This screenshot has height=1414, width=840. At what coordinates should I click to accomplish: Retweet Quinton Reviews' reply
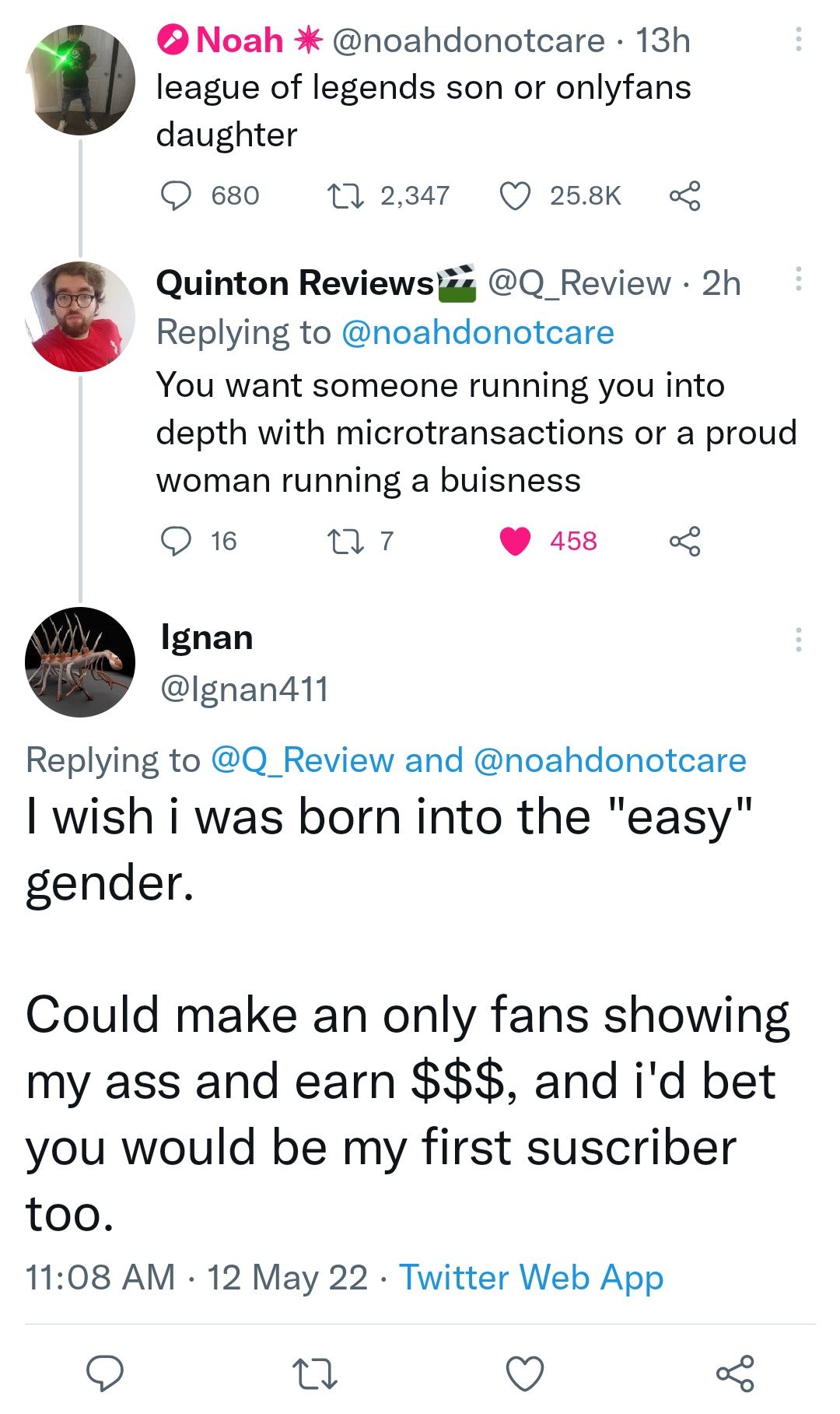345,541
